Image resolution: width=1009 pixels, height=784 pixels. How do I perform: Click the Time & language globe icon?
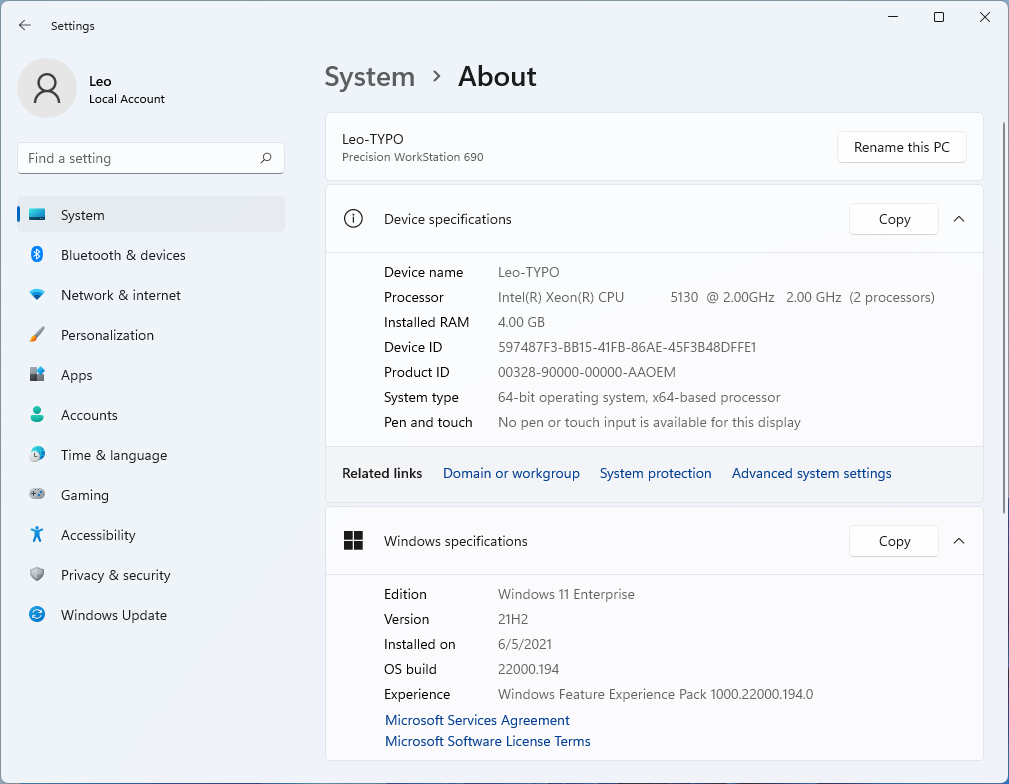pyautogui.click(x=37, y=454)
